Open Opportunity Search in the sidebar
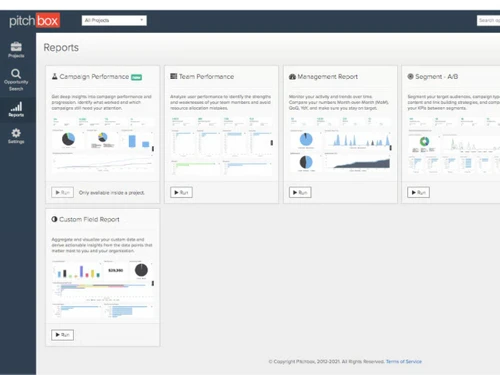Screen dimensions: 500x375 click(16, 80)
